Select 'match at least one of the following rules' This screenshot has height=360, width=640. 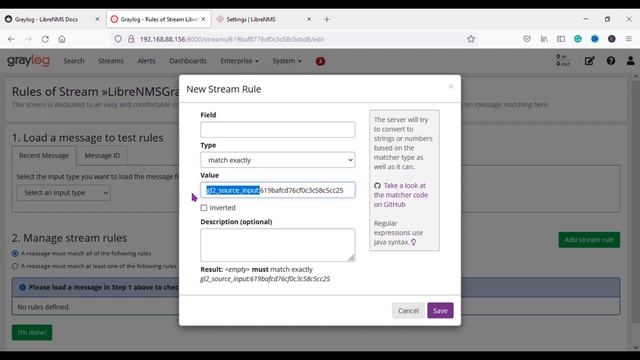15,266
